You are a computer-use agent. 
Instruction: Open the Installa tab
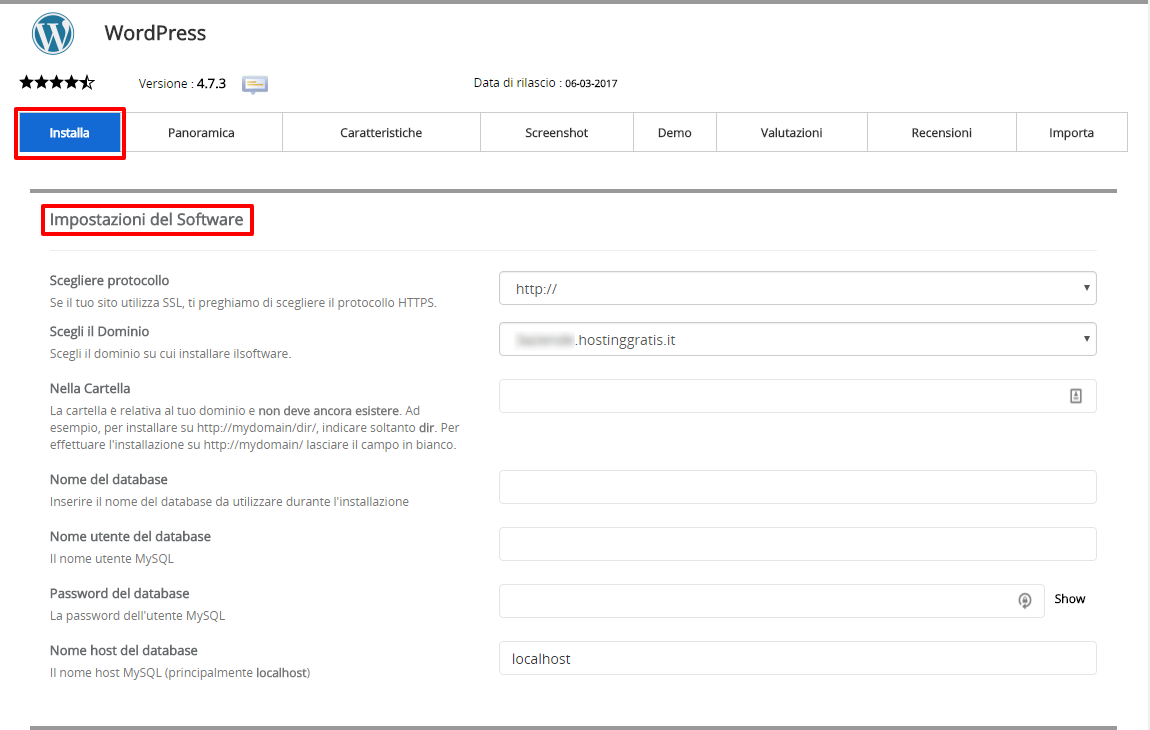coord(70,133)
